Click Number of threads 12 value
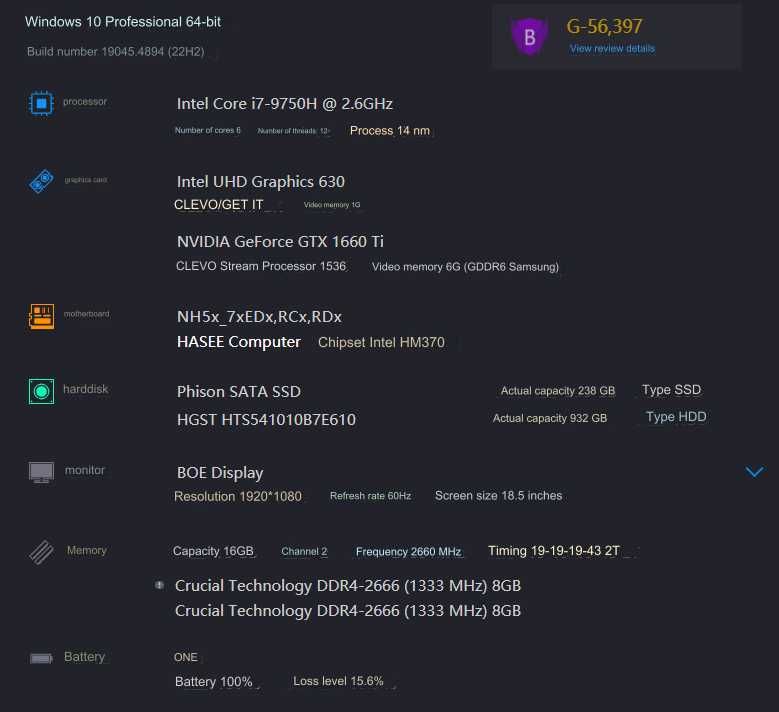 293,131
